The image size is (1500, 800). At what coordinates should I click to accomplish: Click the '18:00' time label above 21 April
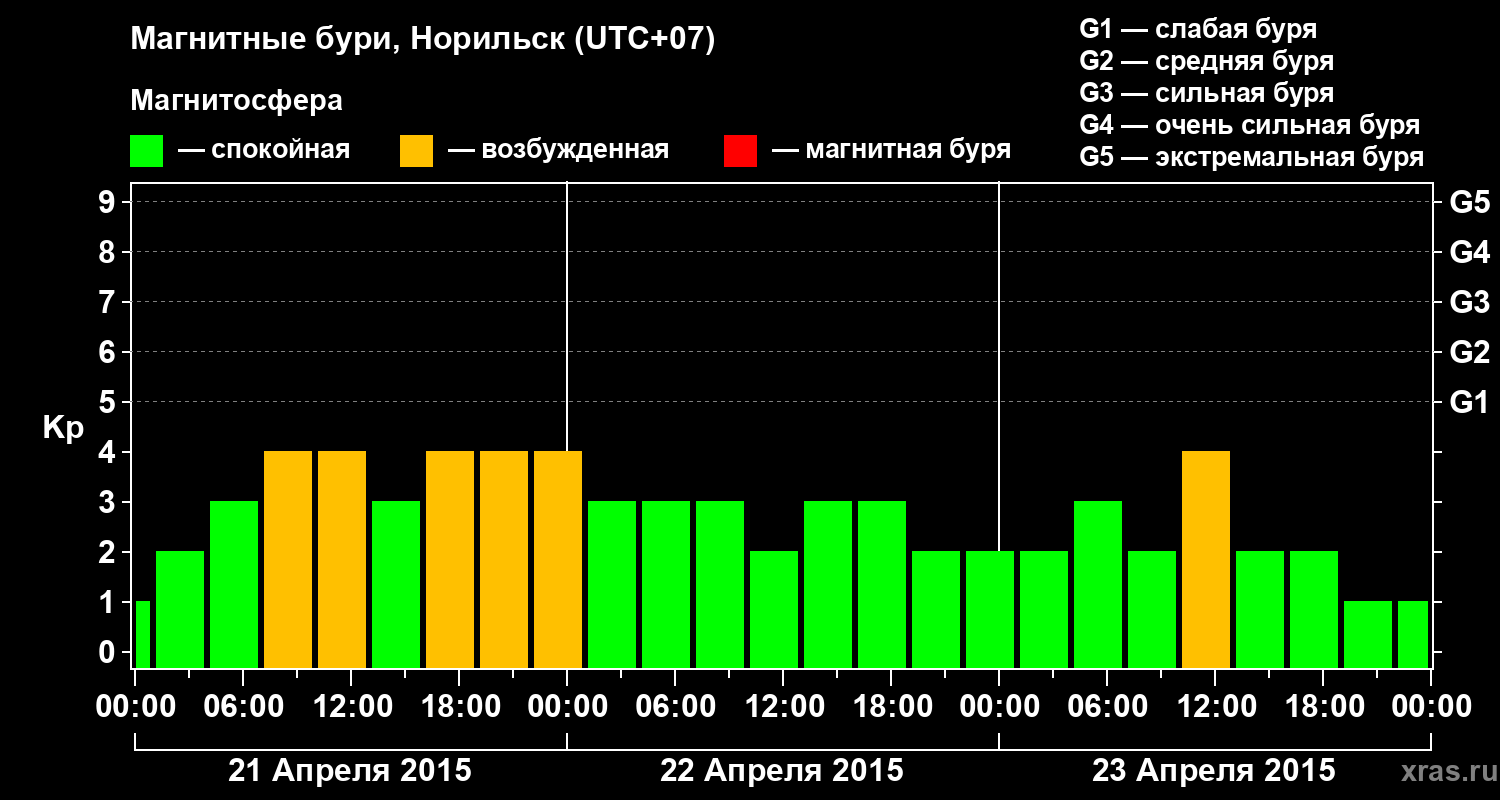459,707
